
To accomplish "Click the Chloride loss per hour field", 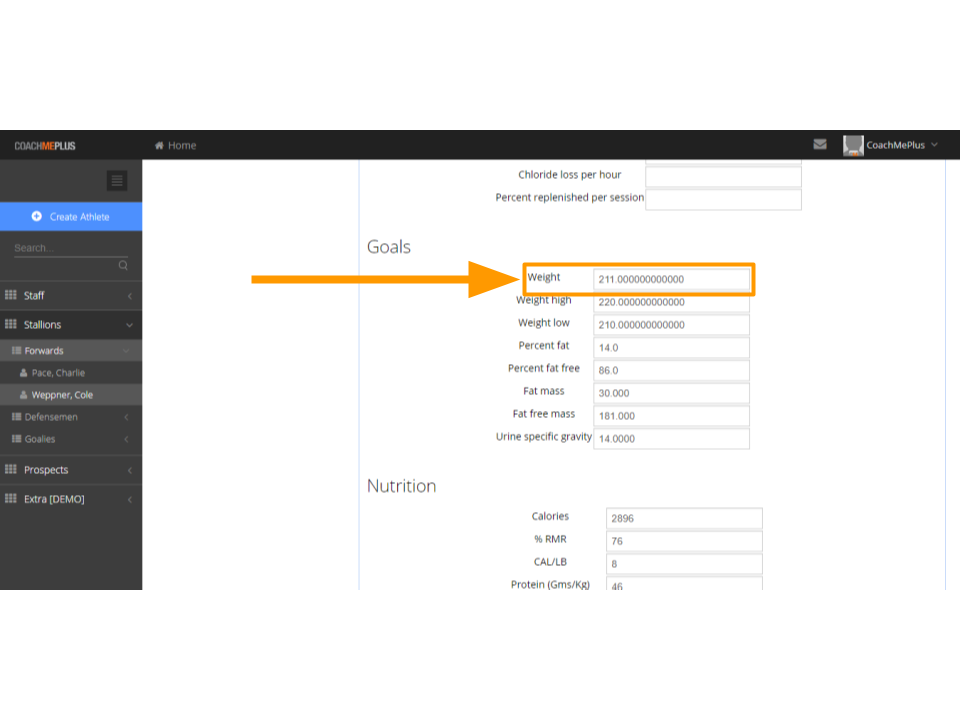I will tap(723, 176).
